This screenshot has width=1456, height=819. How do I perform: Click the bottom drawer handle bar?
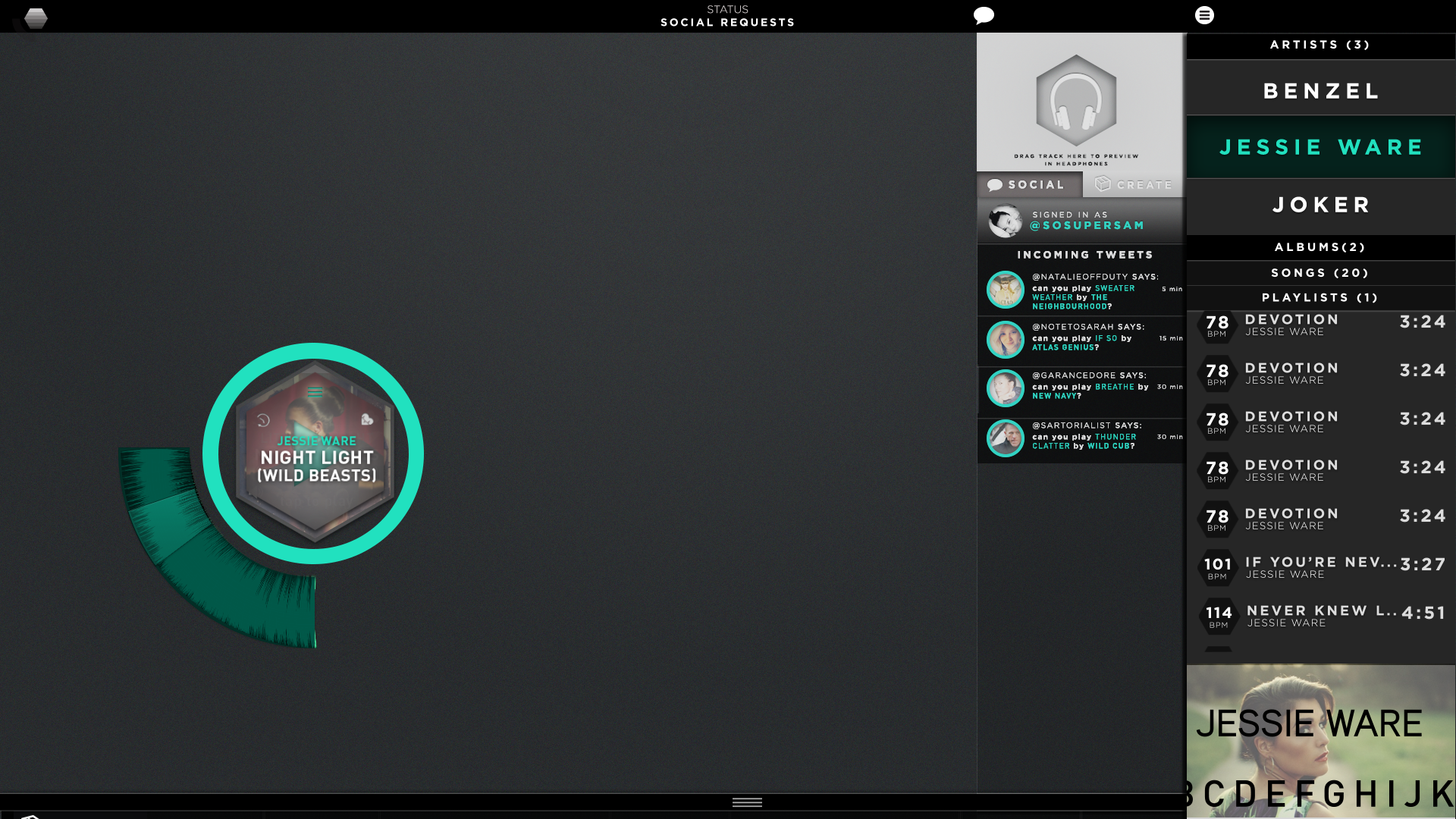[x=747, y=802]
